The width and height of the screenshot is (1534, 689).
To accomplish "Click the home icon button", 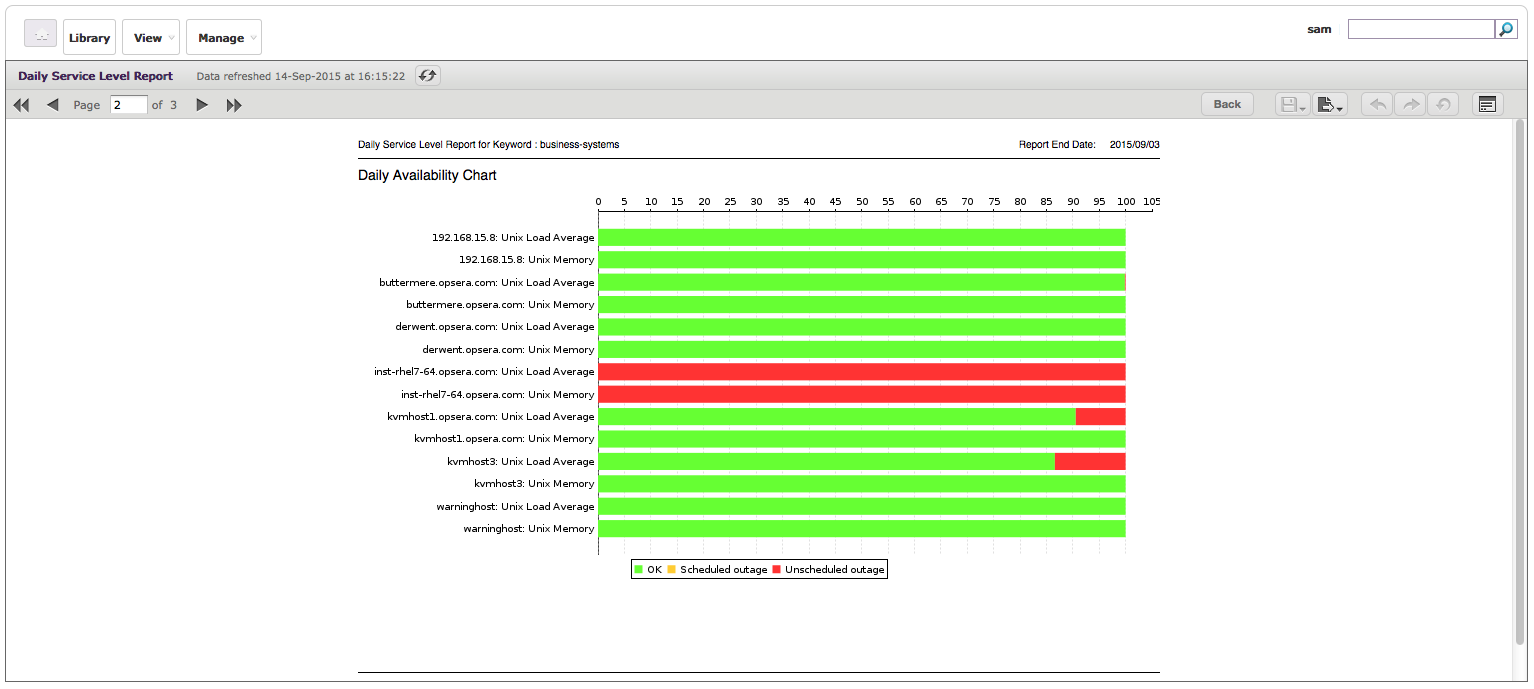I will (40, 34).
